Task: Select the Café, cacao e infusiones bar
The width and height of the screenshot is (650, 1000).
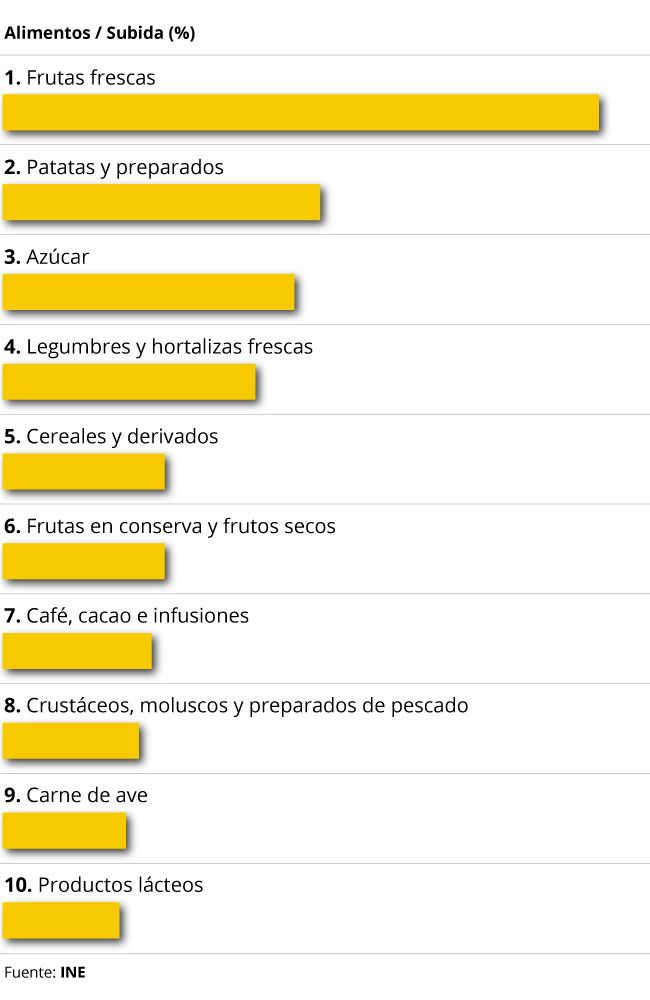Action: [x=77, y=651]
